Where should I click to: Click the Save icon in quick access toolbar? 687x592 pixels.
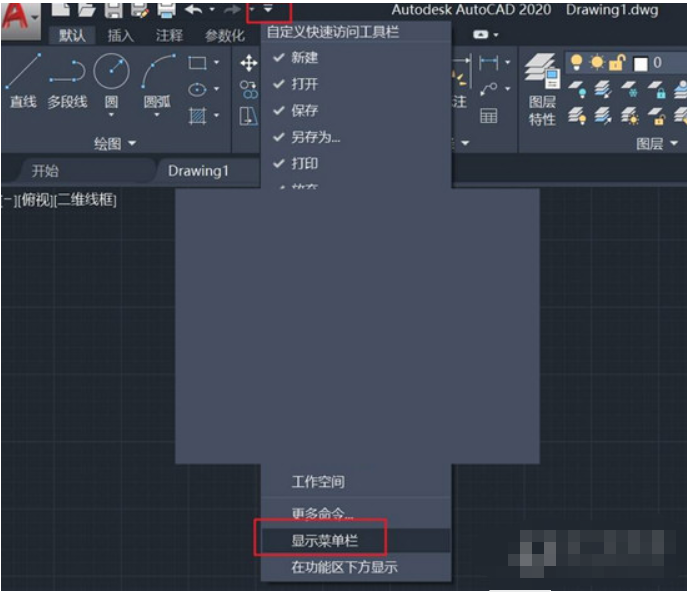(113, 10)
